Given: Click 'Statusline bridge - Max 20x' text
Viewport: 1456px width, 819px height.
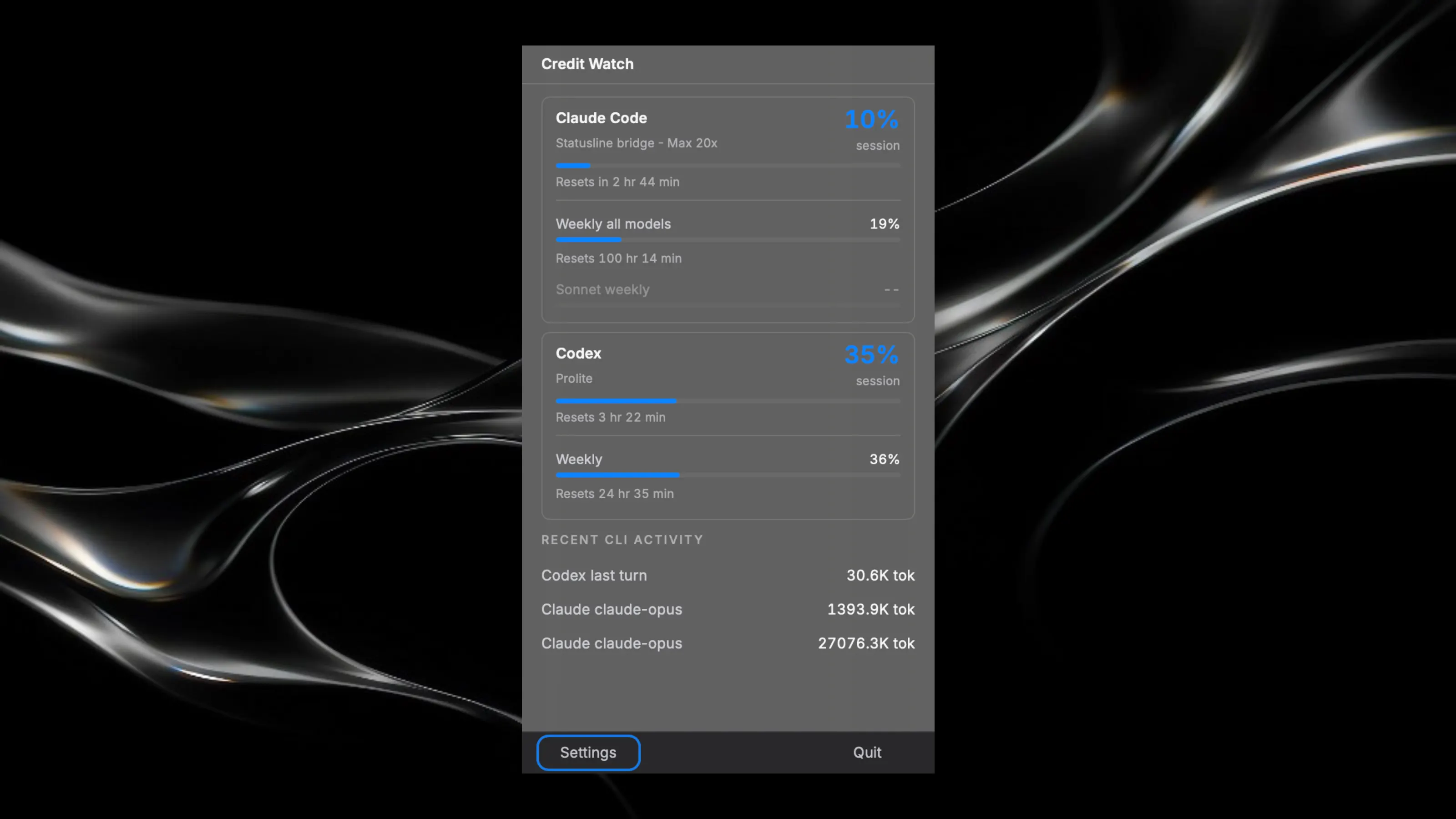Looking at the screenshot, I should [637, 143].
